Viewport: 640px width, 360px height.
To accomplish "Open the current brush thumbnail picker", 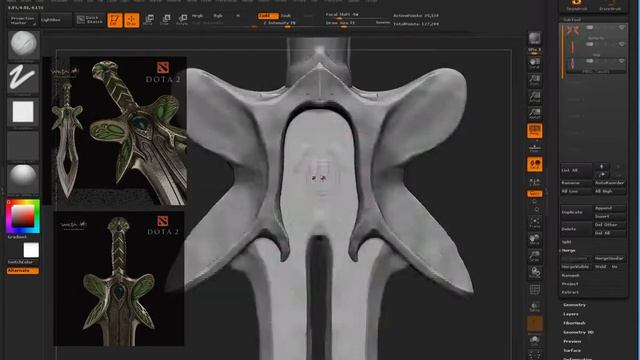I will 23,44.
